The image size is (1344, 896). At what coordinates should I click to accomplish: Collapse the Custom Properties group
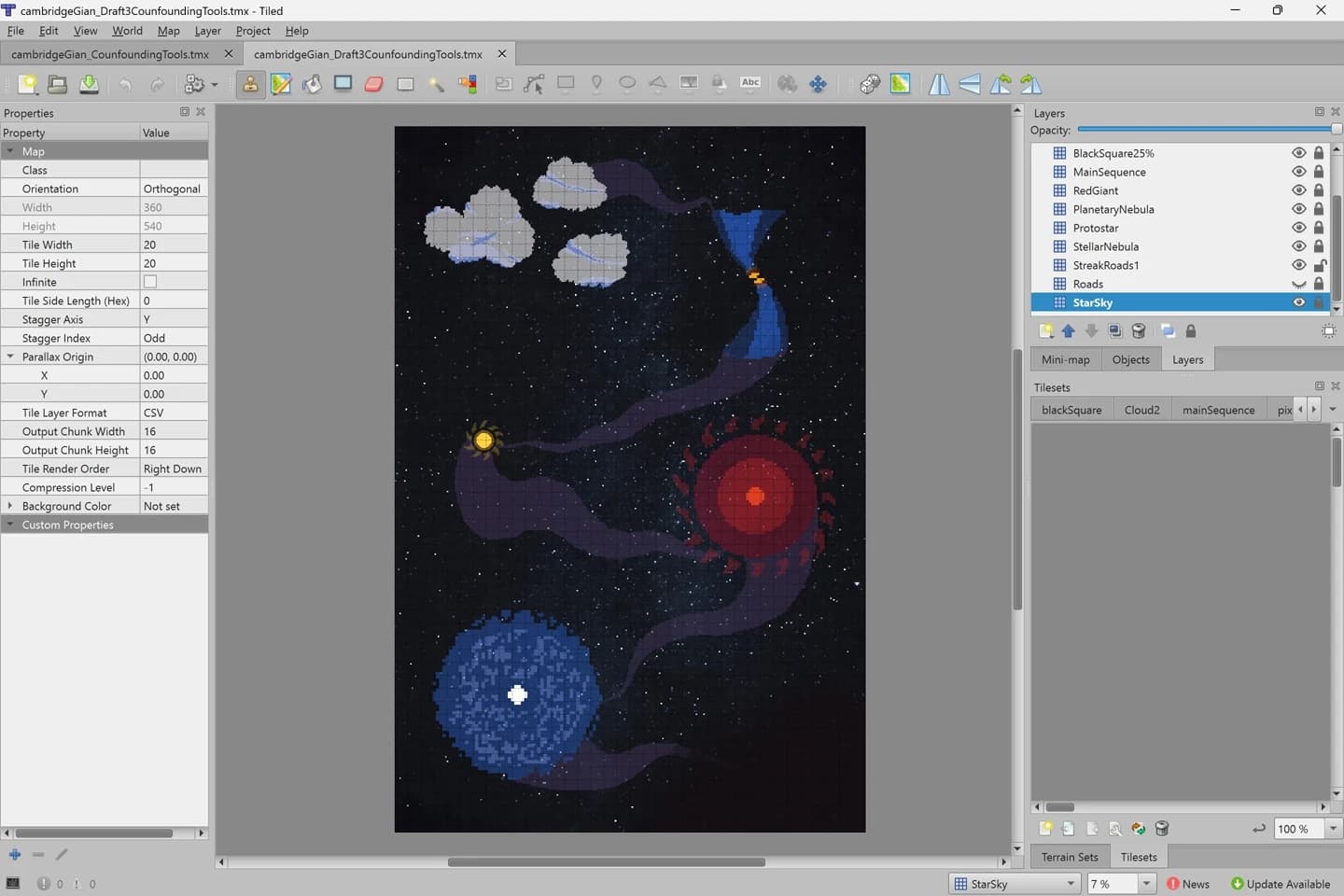pyautogui.click(x=10, y=525)
